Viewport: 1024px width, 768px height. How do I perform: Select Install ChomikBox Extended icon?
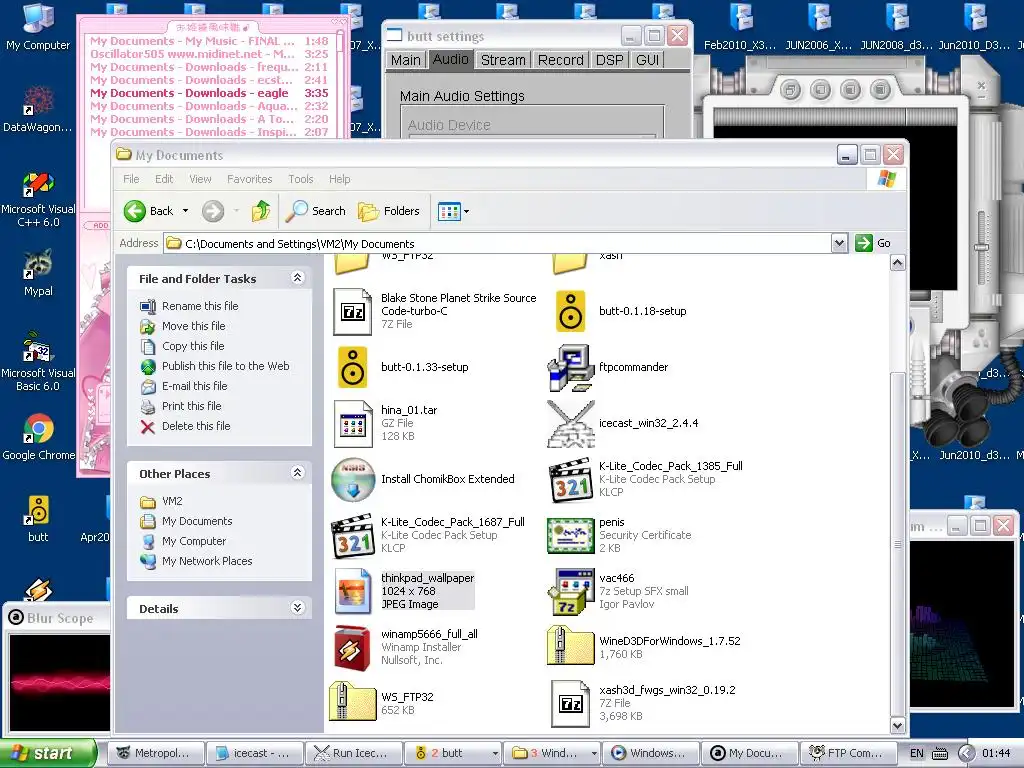pos(353,479)
